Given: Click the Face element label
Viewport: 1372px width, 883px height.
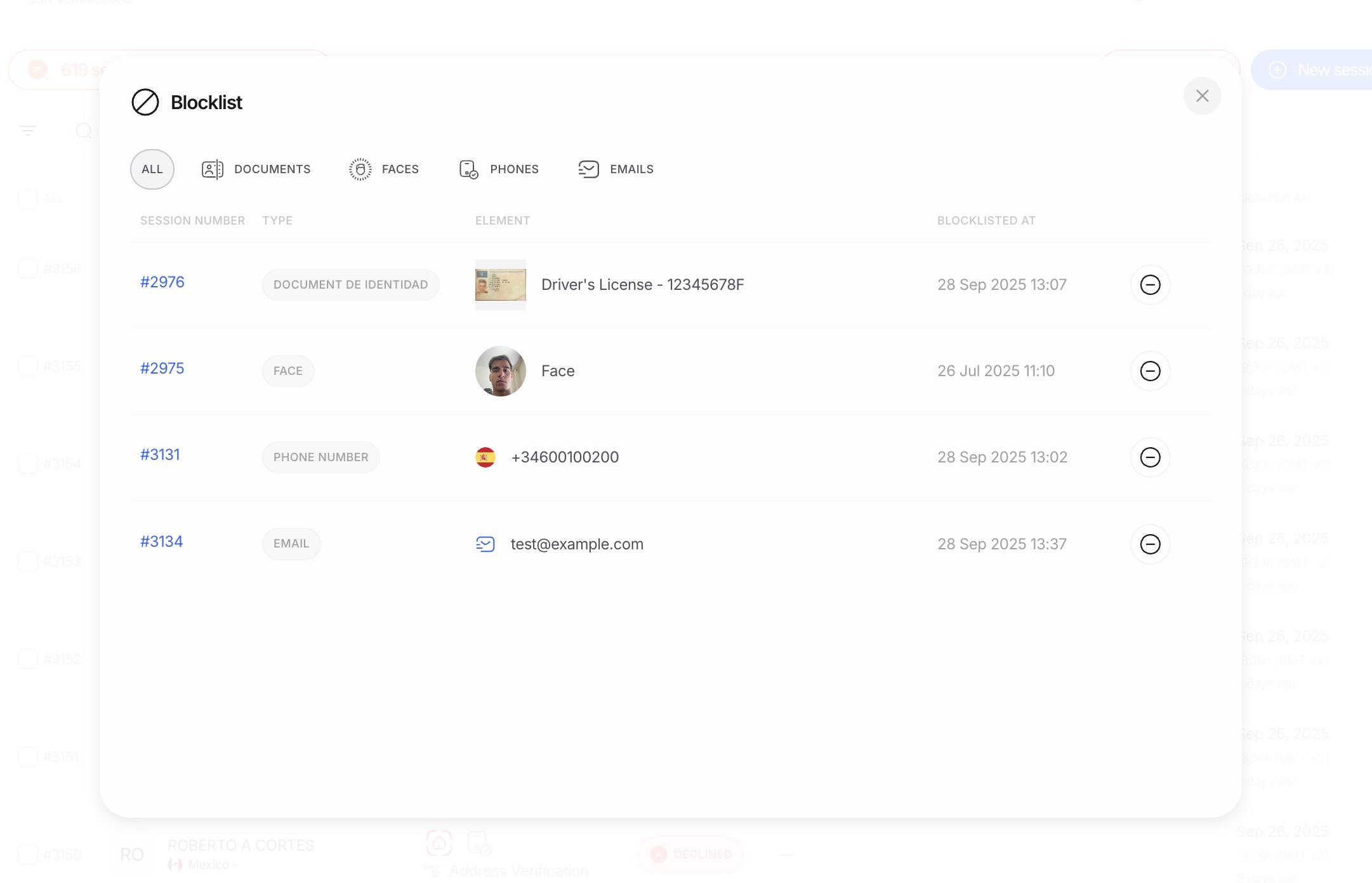Looking at the screenshot, I should (558, 371).
